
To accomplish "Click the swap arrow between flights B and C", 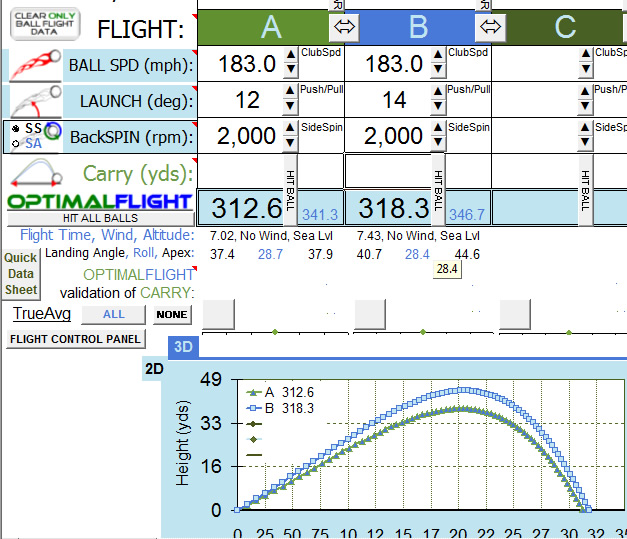I will tap(490, 27).
